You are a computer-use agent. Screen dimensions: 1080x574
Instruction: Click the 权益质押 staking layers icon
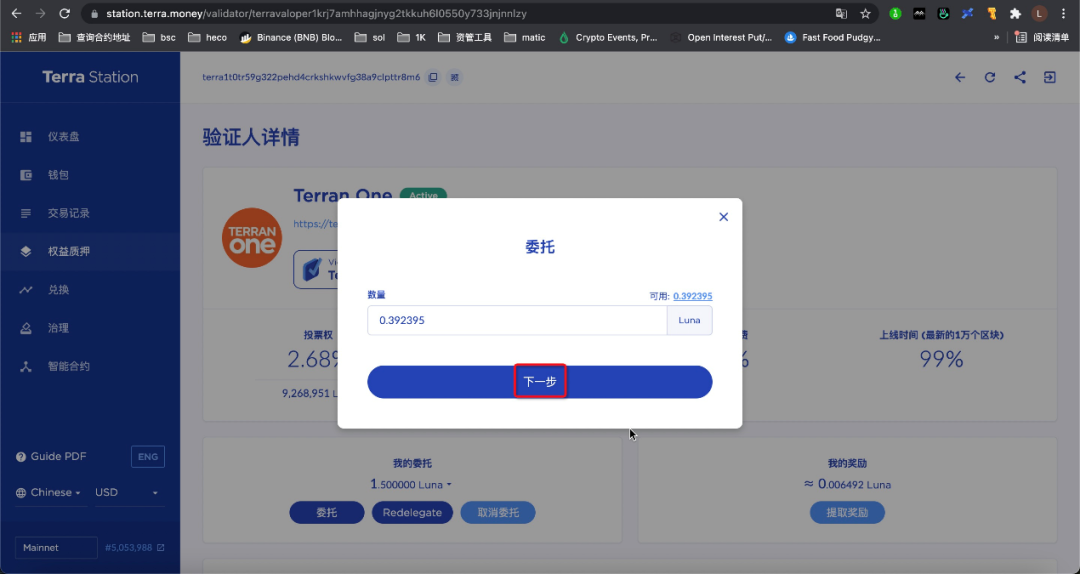[x=26, y=251]
